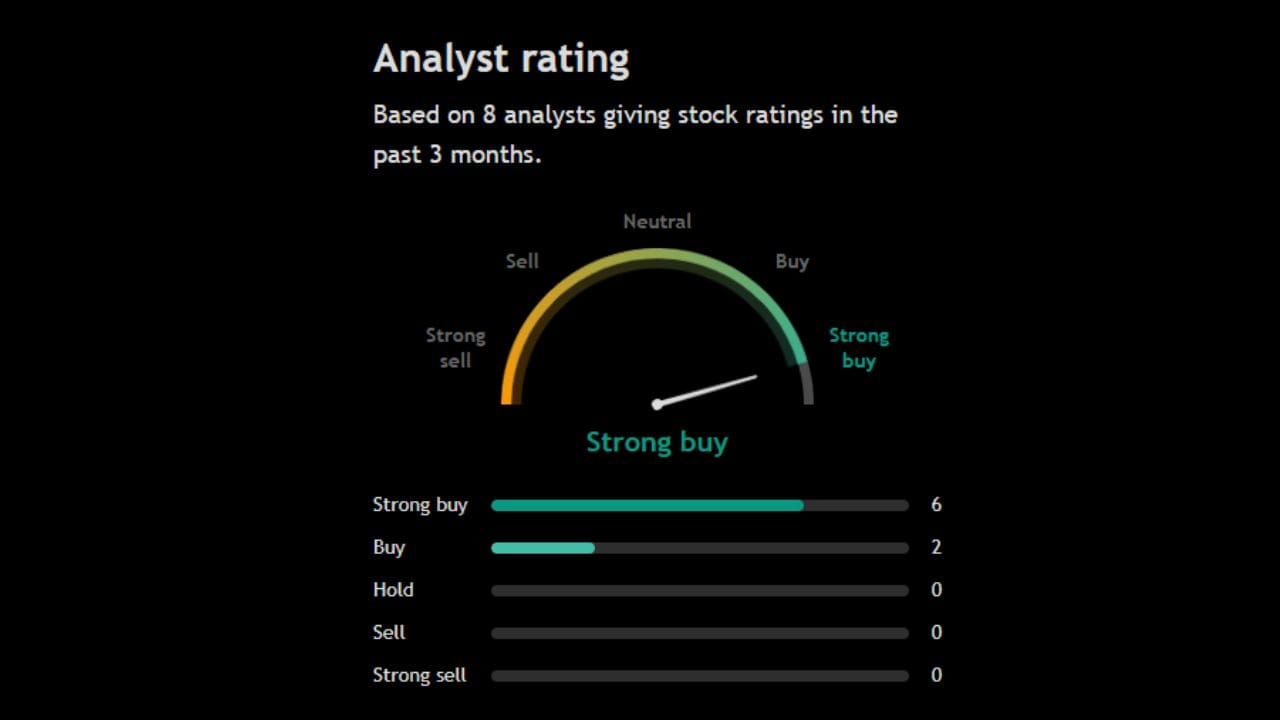Click the Neutral label above gauge
Screen dimensions: 1280x720
pos(657,221)
